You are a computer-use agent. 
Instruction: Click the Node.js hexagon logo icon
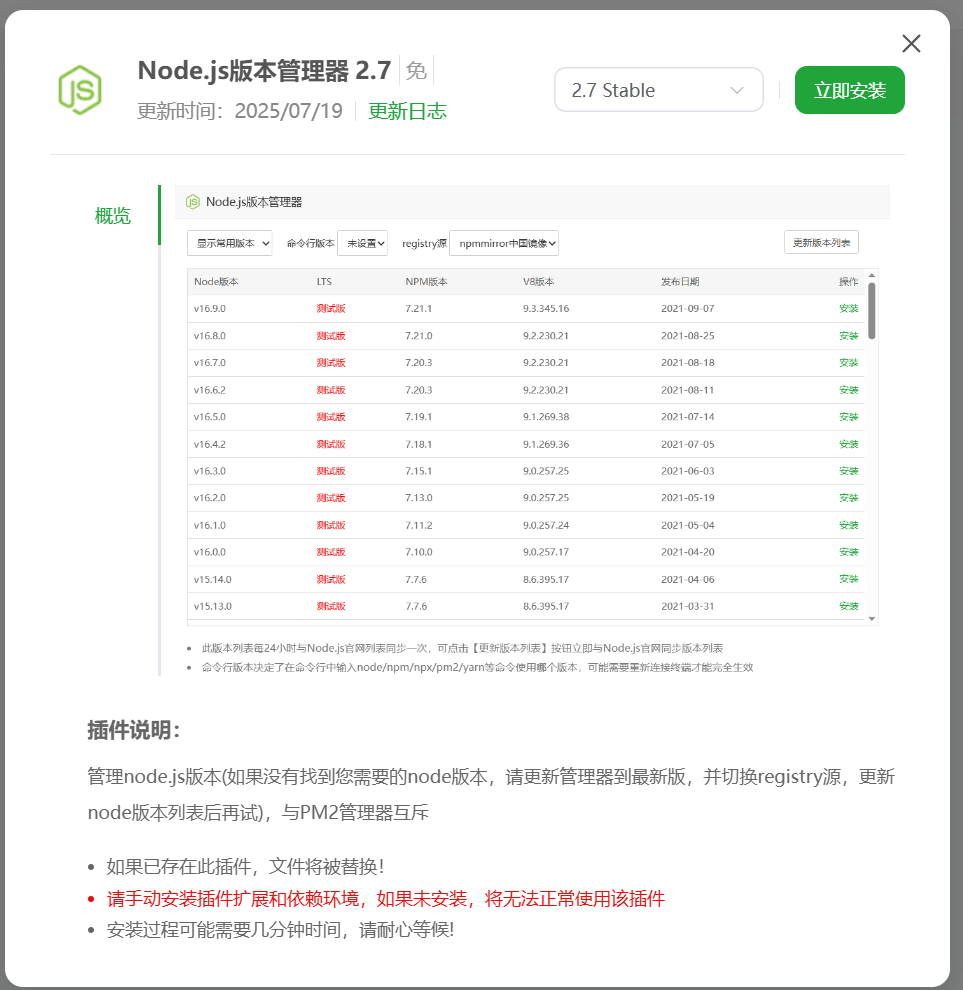pos(79,90)
